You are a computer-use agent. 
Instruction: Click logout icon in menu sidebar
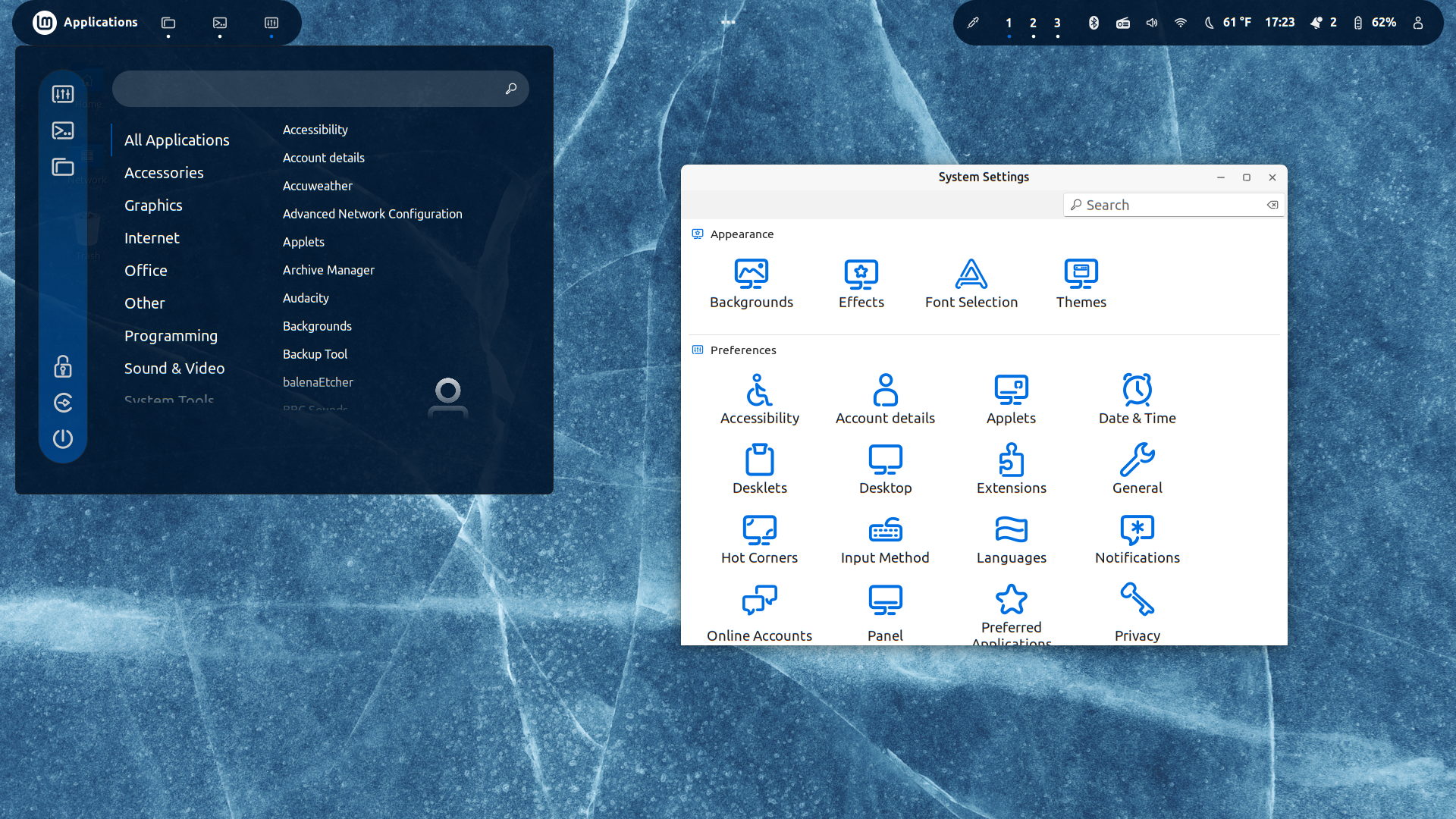(x=63, y=403)
